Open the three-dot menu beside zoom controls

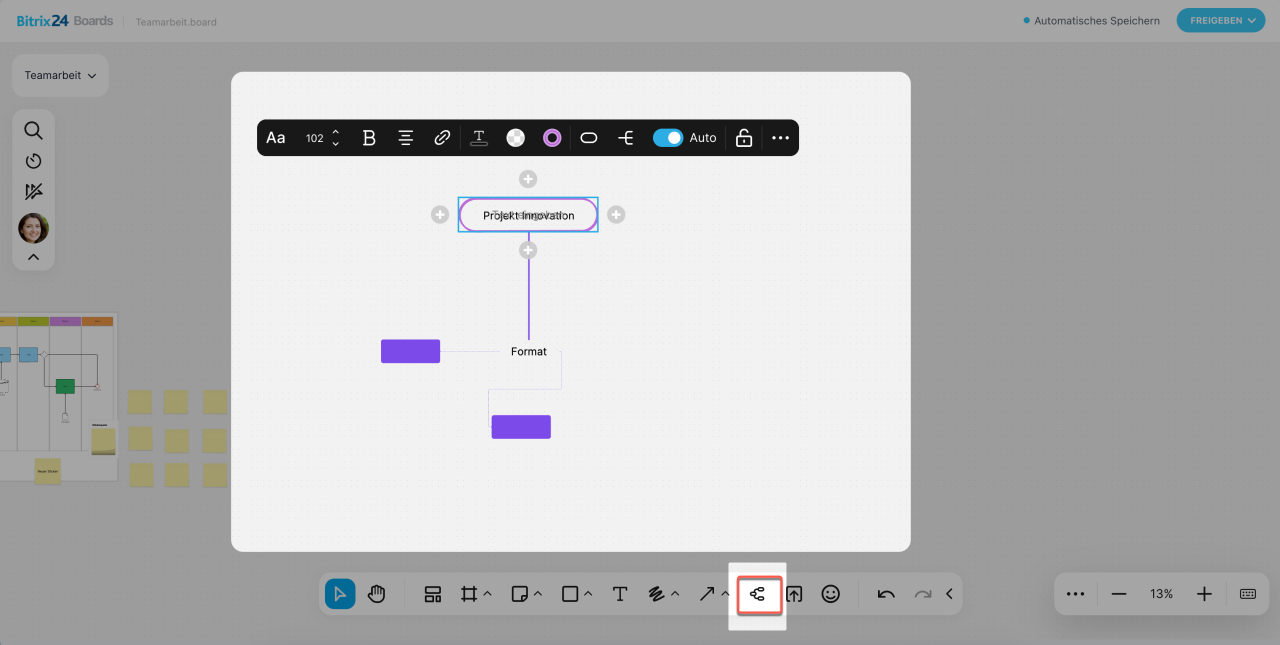[x=1075, y=594]
